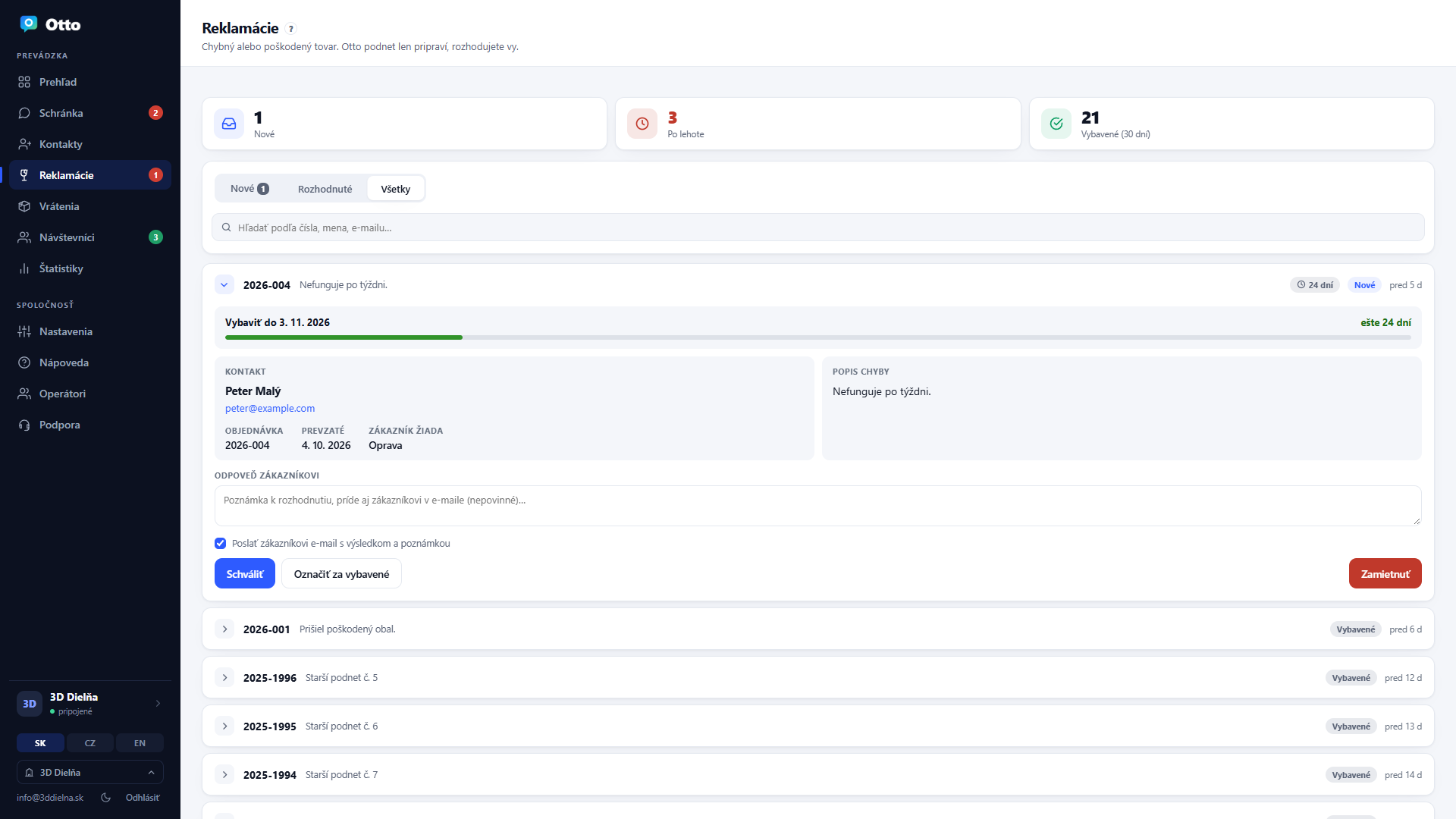
Task: Click the red Zamietnuť button
Action: point(1385,574)
